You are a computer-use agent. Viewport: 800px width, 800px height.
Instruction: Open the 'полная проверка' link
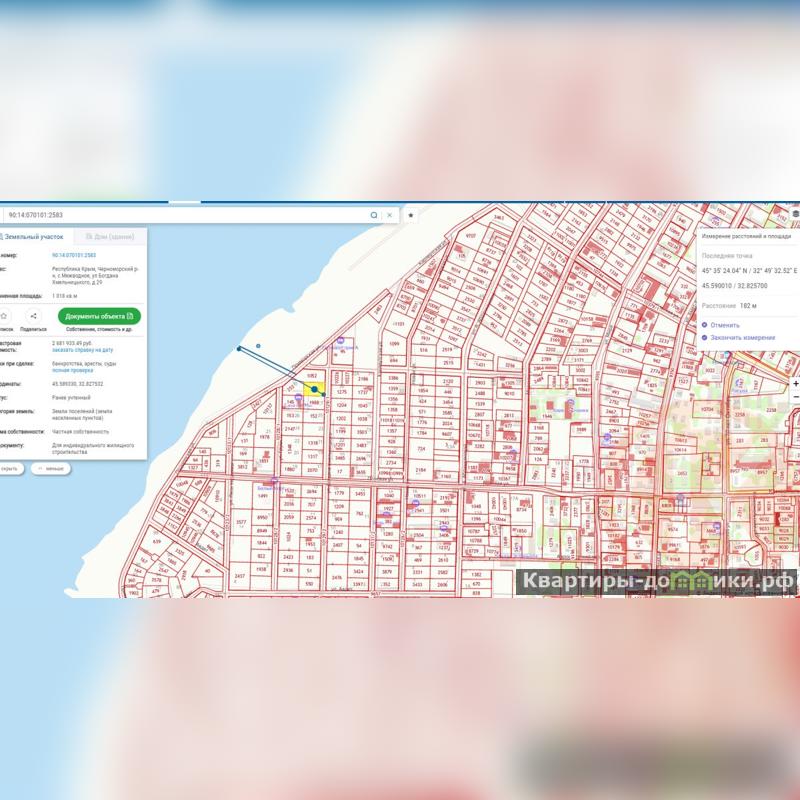coord(72,369)
